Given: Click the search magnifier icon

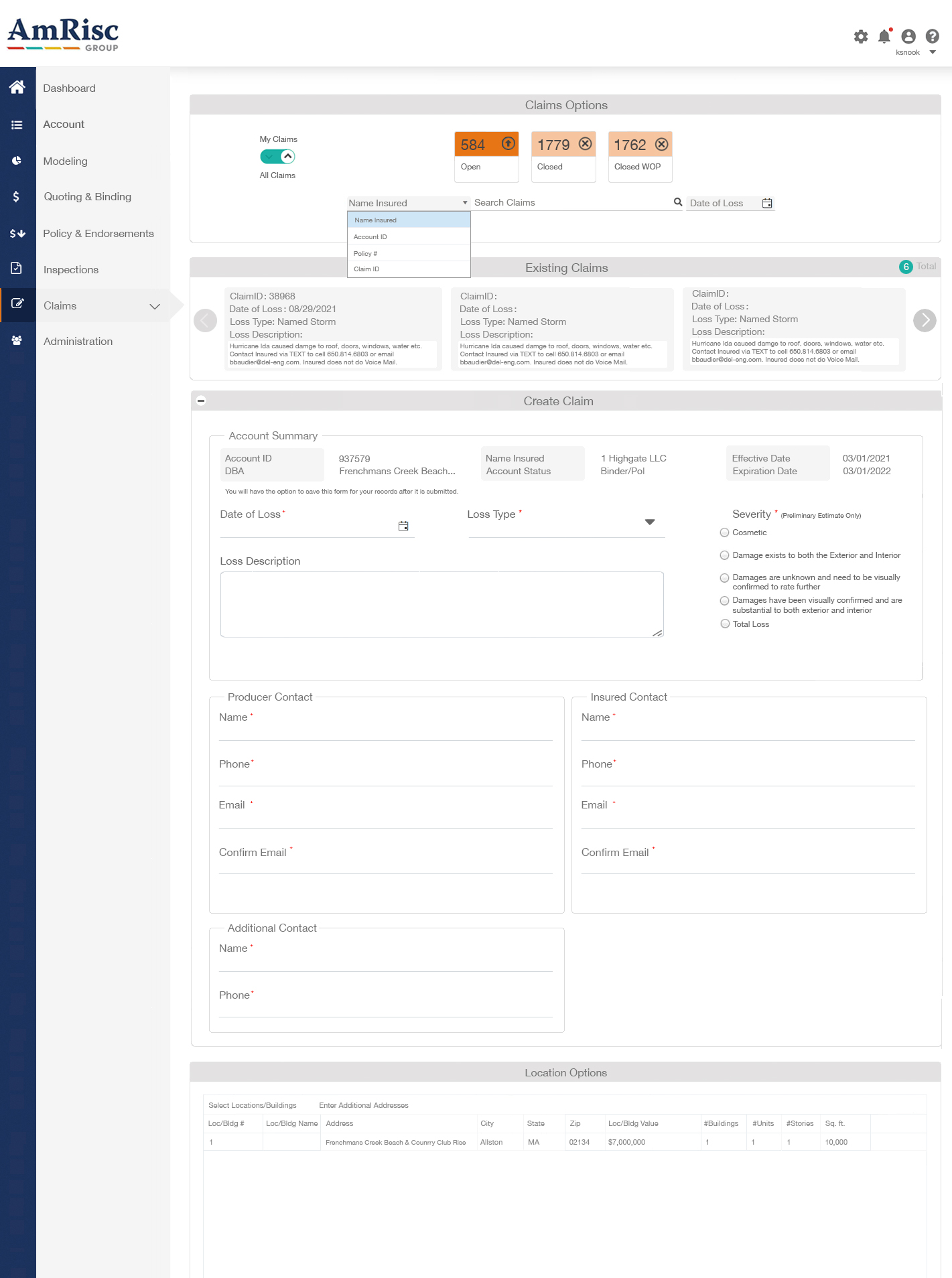Looking at the screenshot, I should tap(677, 202).
